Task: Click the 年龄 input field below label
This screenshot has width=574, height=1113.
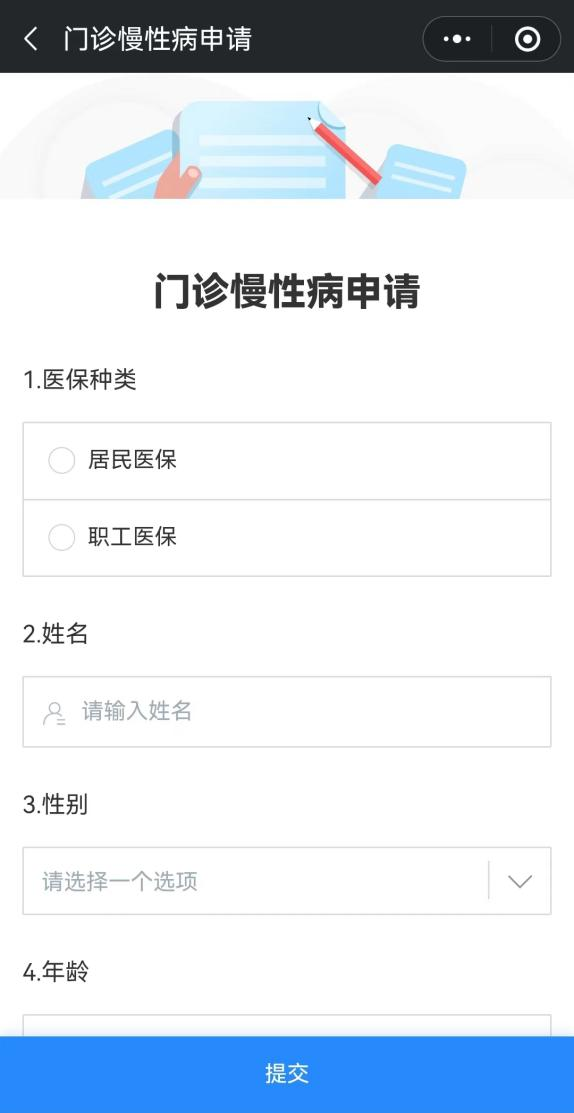Action: click(287, 1026)
